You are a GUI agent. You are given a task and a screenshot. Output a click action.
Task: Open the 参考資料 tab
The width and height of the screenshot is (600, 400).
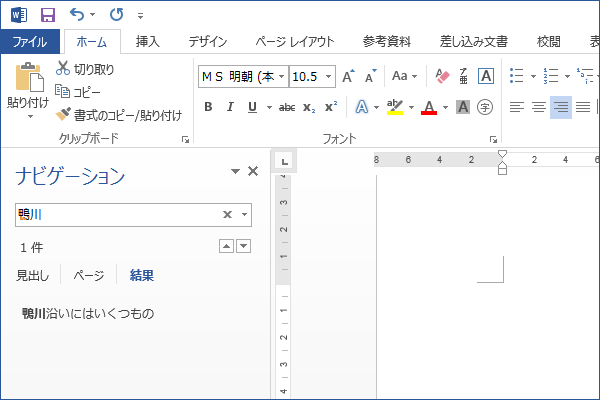pyautogui.click(x=387, y=41)
